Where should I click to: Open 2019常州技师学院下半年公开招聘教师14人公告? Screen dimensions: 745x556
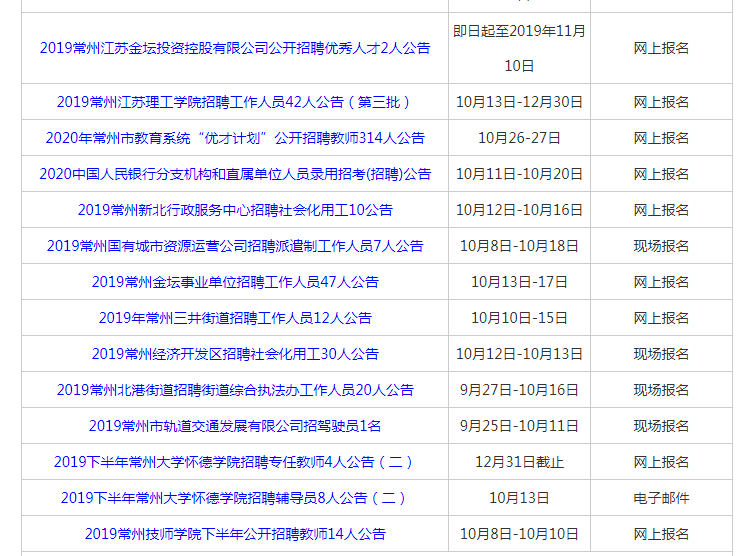(235, 534)
